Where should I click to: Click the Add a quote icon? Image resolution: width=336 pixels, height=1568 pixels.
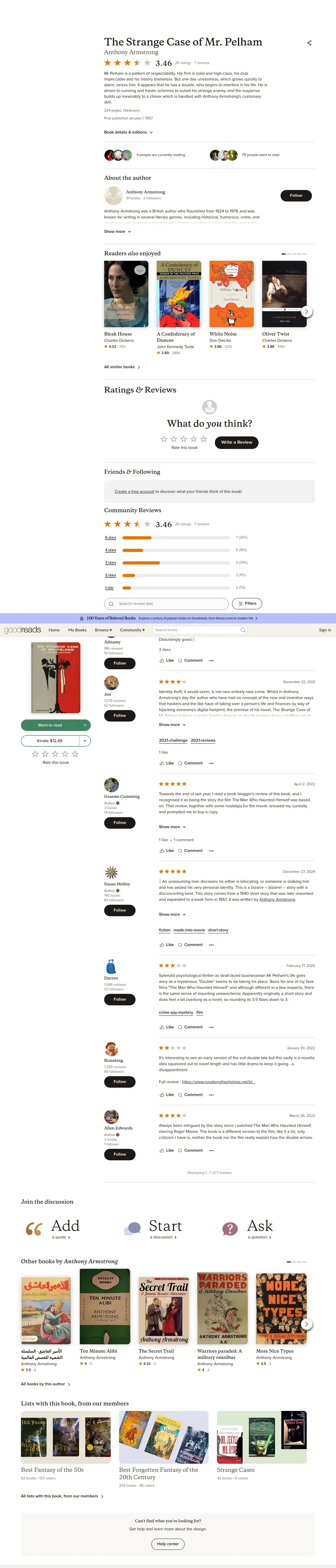[34, 1229]
